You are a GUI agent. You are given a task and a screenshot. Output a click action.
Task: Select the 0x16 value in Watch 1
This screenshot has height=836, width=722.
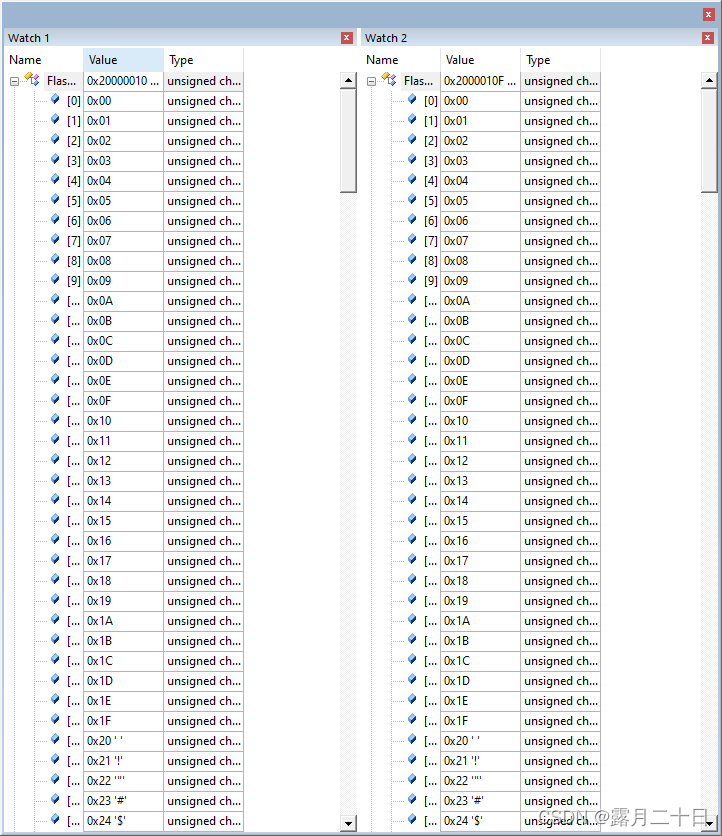click(x=123, y=541)
